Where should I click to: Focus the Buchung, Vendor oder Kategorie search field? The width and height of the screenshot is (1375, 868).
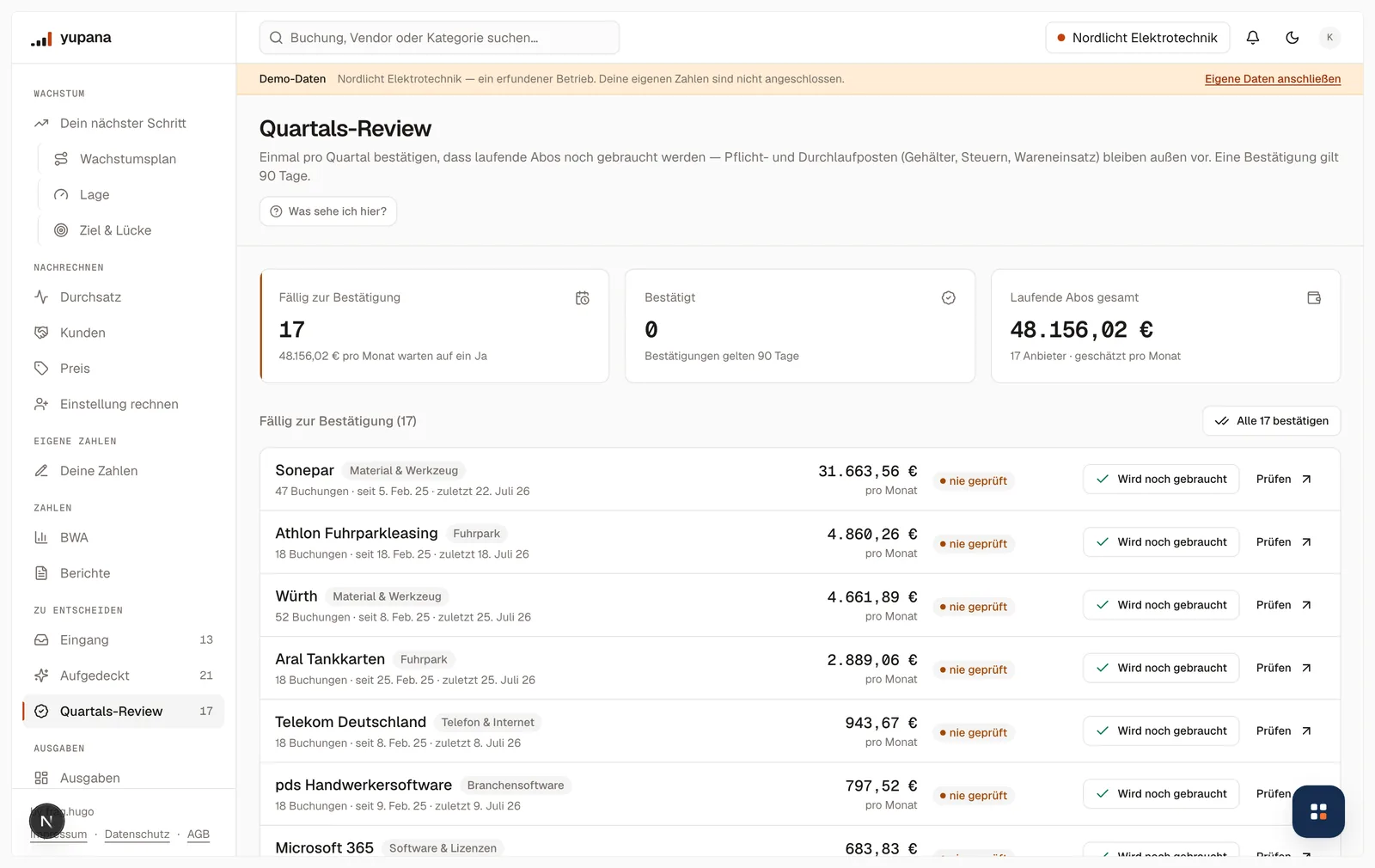click(x=439, y=38)
